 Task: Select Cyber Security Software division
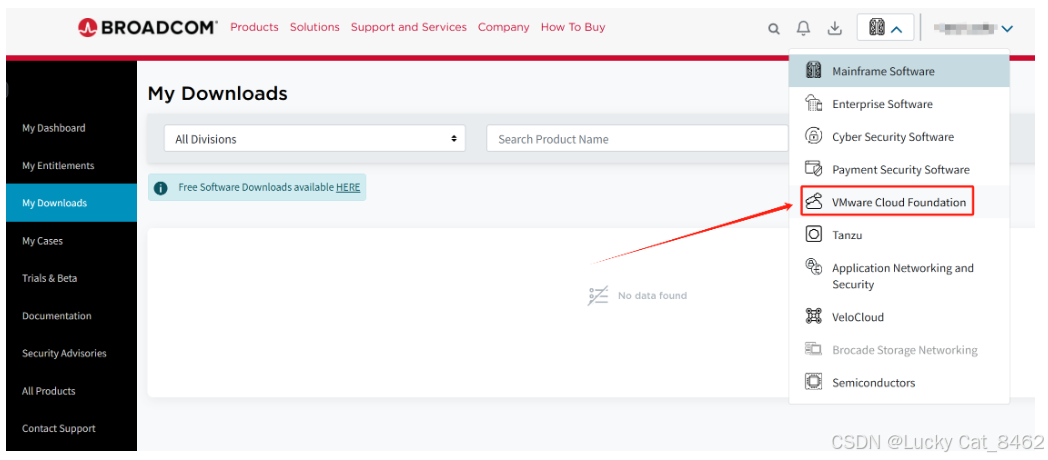tap(899, 136)
